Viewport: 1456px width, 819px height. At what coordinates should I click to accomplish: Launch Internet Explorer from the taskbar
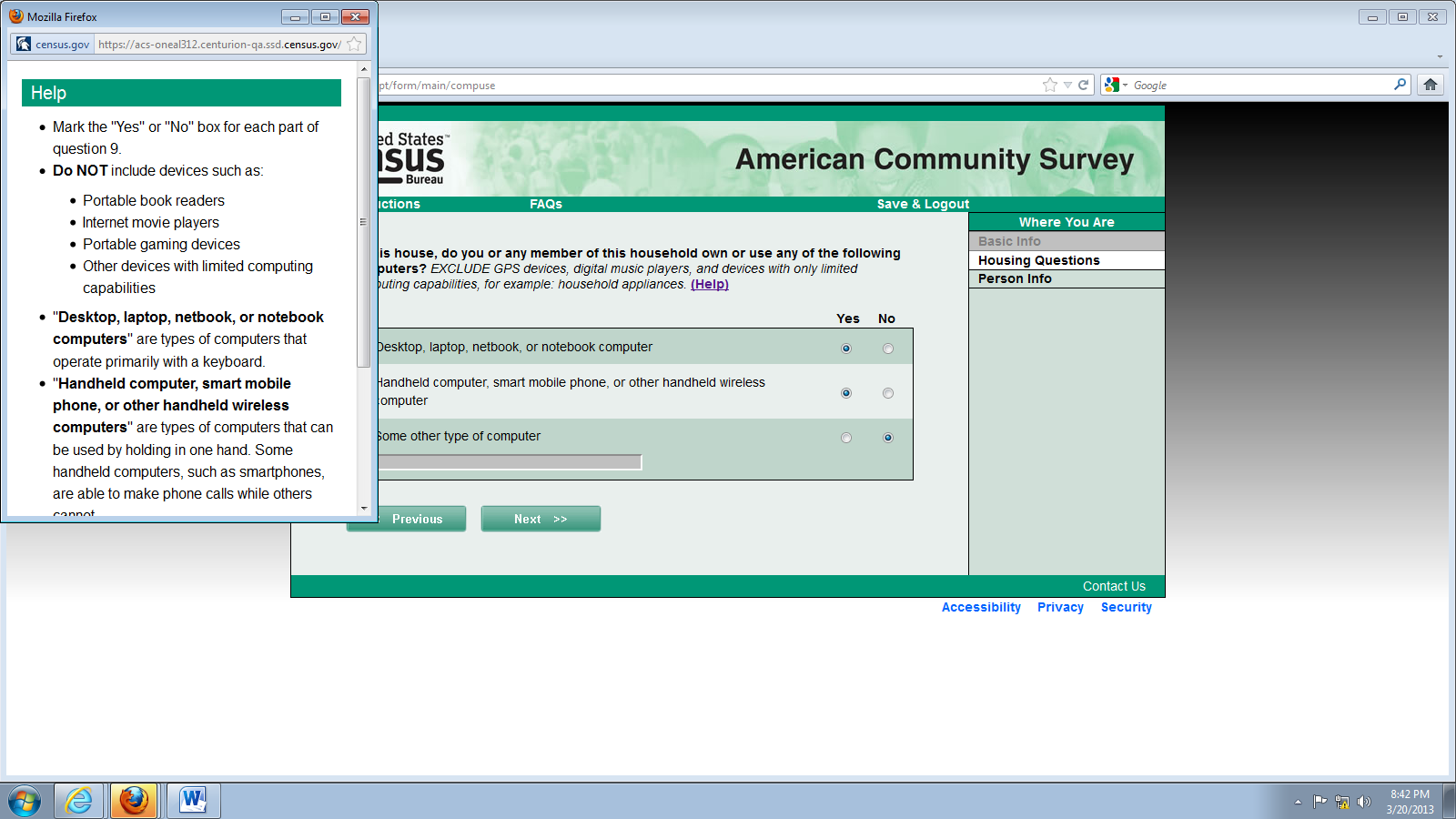tap(79, 801)
